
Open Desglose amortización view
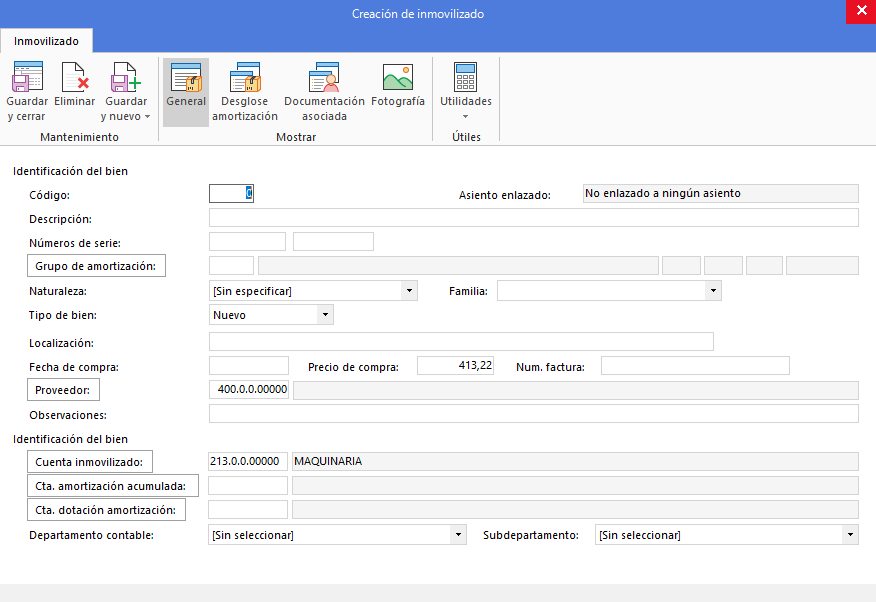click(x=245, y=92)
